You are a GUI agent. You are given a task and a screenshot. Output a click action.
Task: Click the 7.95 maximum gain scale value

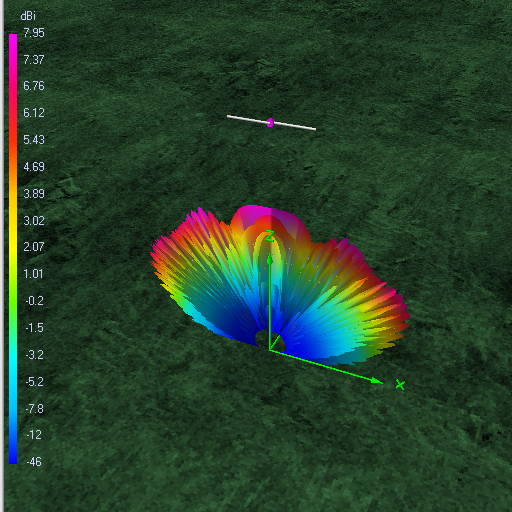(34, 33)
